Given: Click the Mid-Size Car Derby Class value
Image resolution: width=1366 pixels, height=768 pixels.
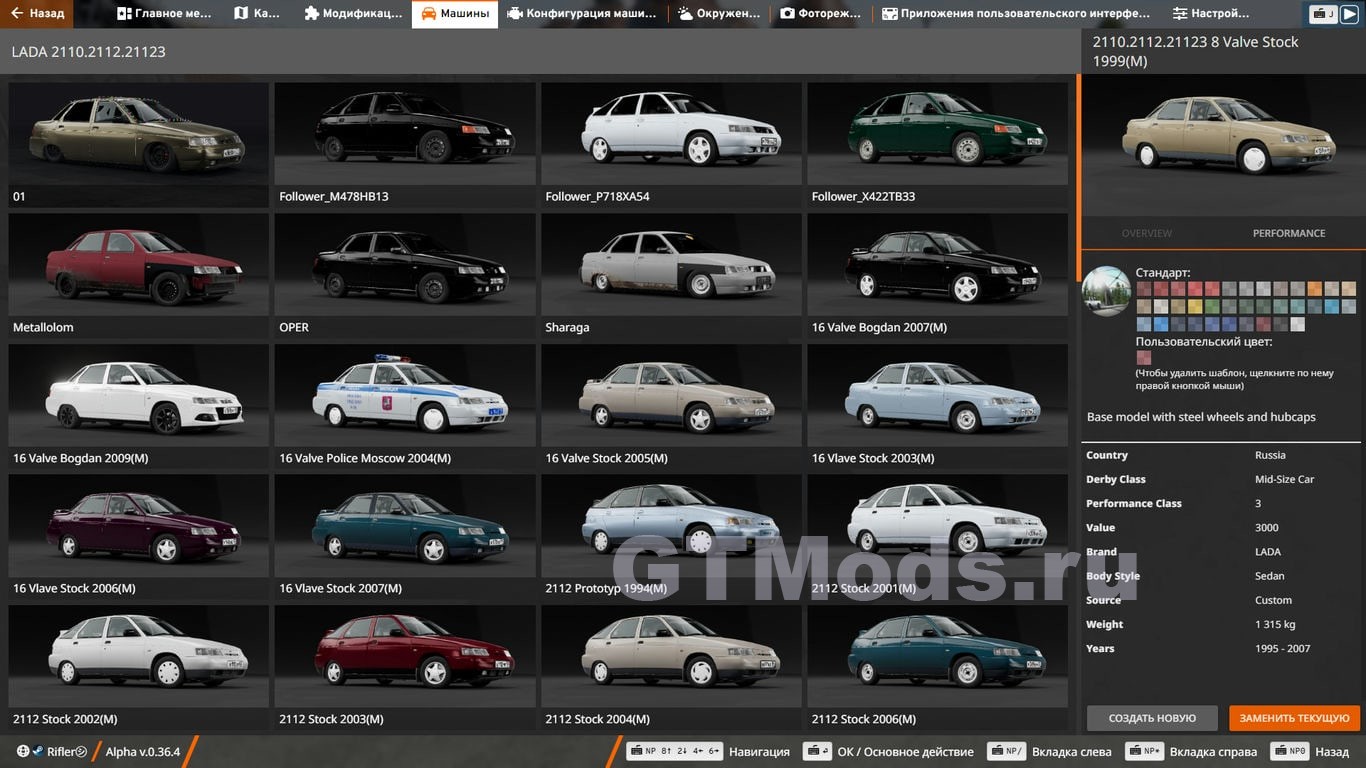Looking at the screenshot, I should click(x=1284, y=479).
